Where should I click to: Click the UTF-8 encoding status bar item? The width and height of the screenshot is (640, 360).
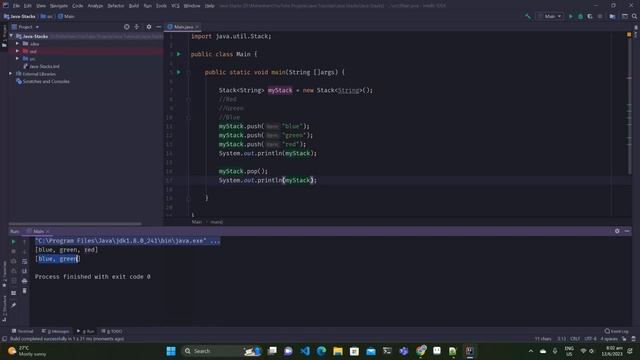pos(591,339)
